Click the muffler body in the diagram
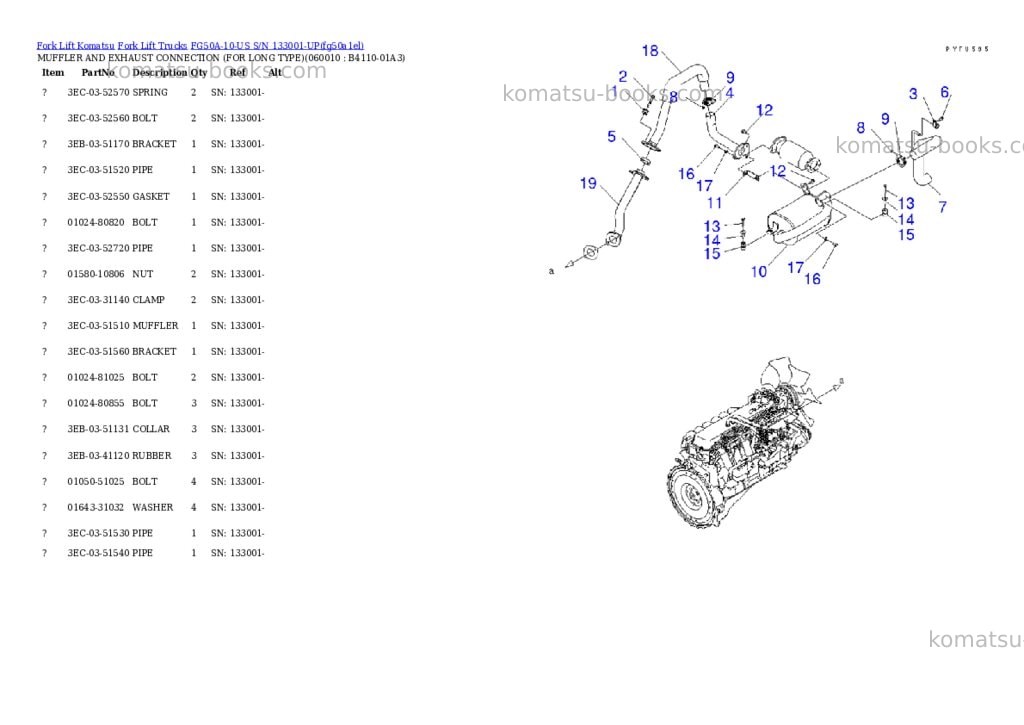This screenshot has width=1024, height=725. [x=798, y=219]
